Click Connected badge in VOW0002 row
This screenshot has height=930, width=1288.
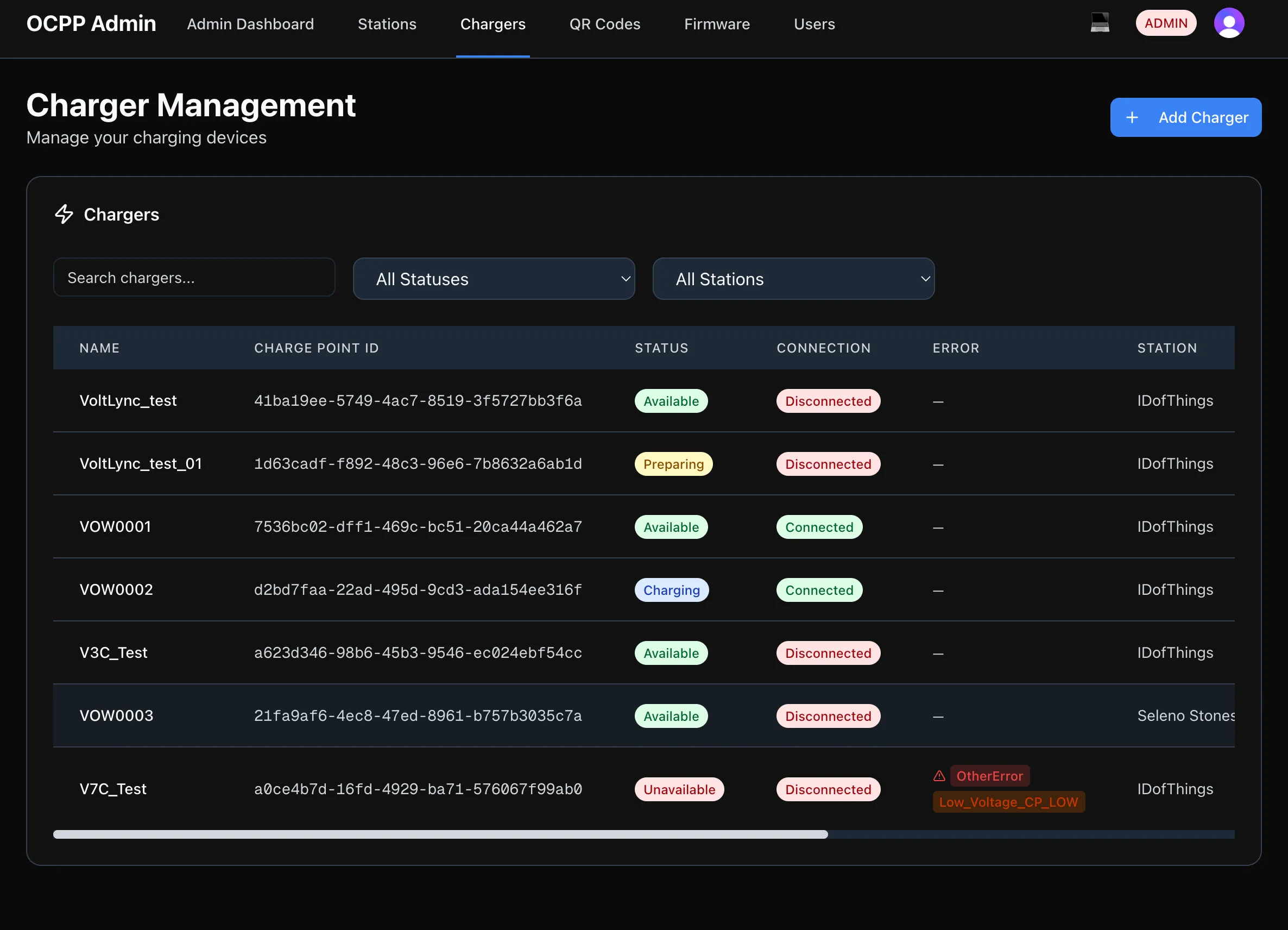(819, 590)
